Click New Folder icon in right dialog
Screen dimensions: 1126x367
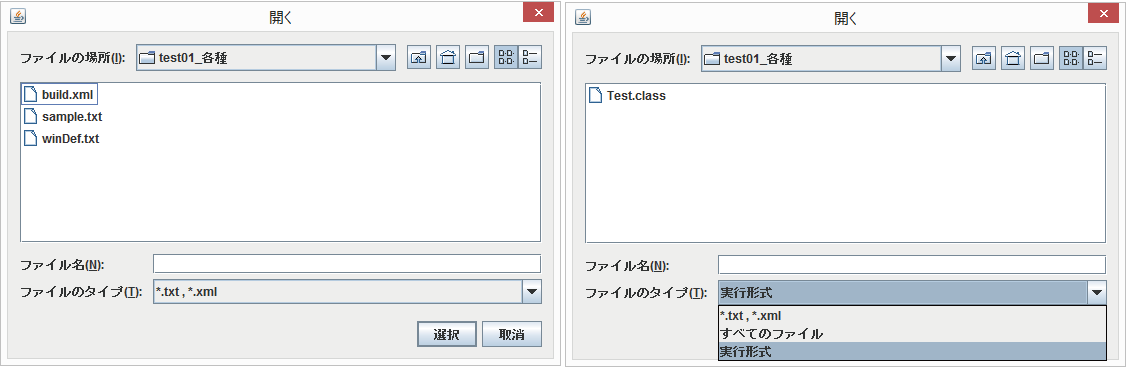(1042, 58)
